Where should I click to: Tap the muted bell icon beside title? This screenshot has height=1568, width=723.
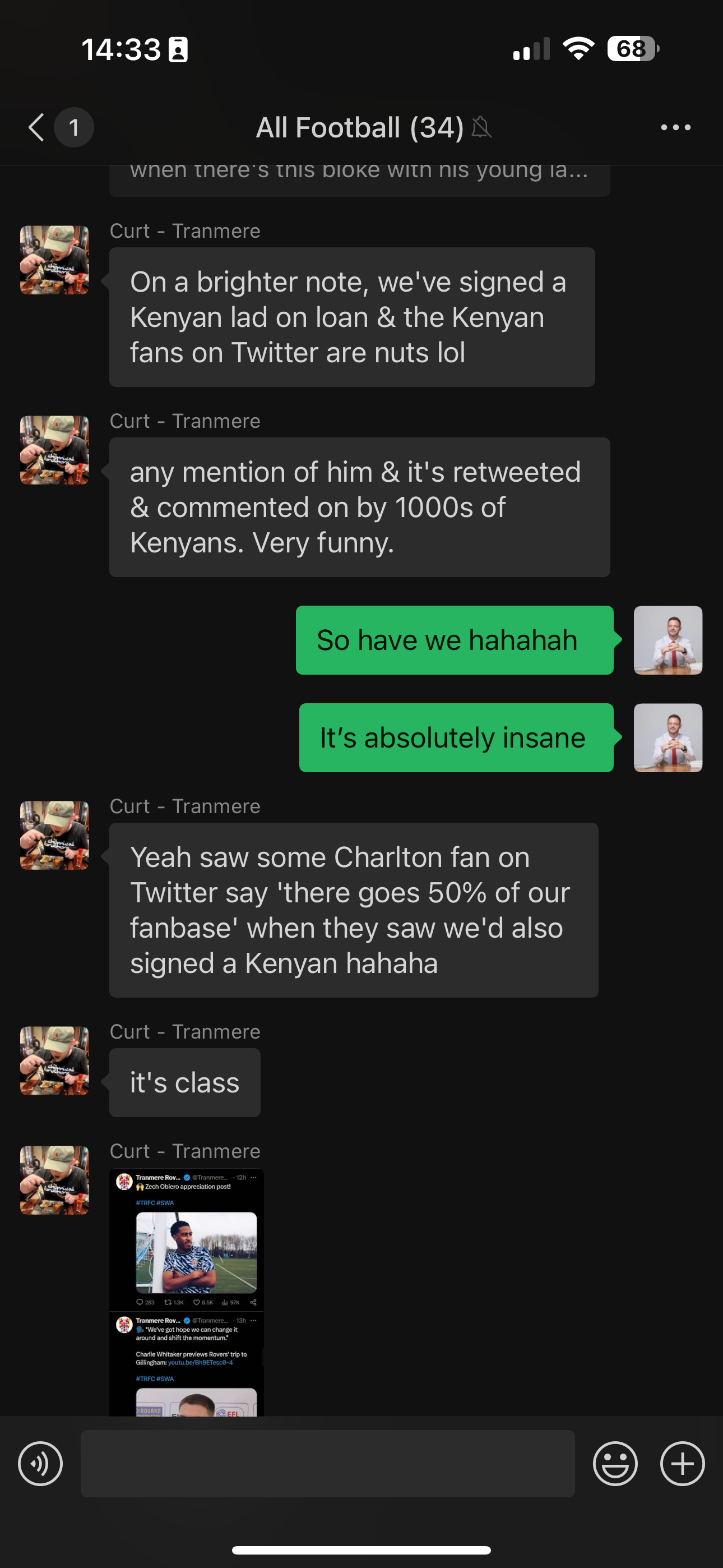tap(481, 127)
